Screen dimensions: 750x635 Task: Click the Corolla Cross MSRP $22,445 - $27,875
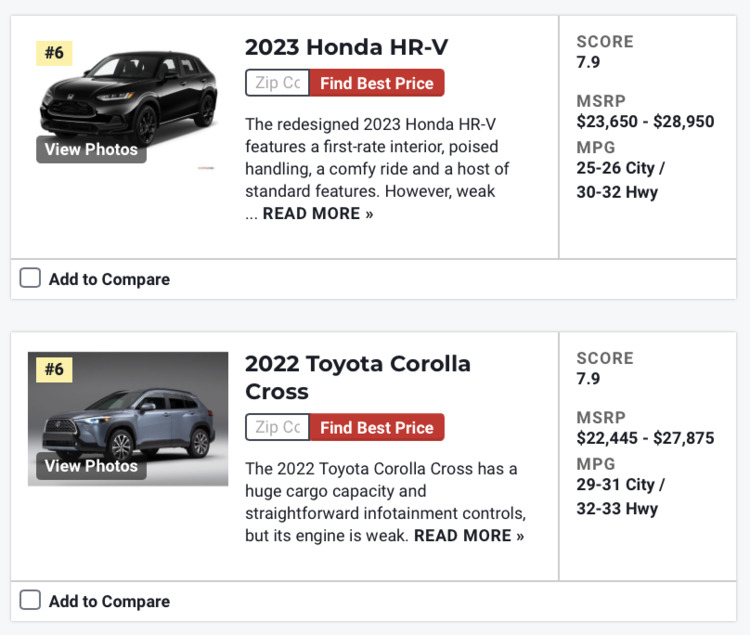645,438
